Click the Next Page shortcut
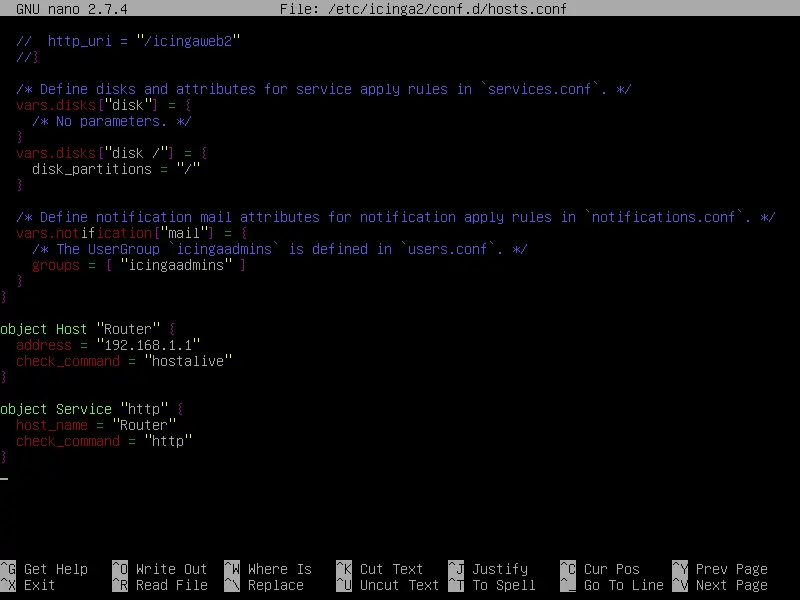The image size is (800, 600). click(731, 585)
